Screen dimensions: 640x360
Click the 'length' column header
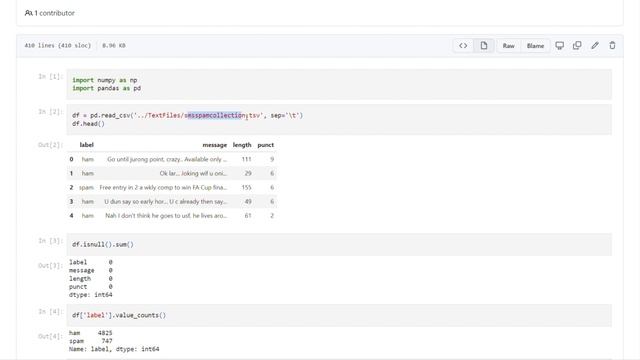click(x=242, y=145)
